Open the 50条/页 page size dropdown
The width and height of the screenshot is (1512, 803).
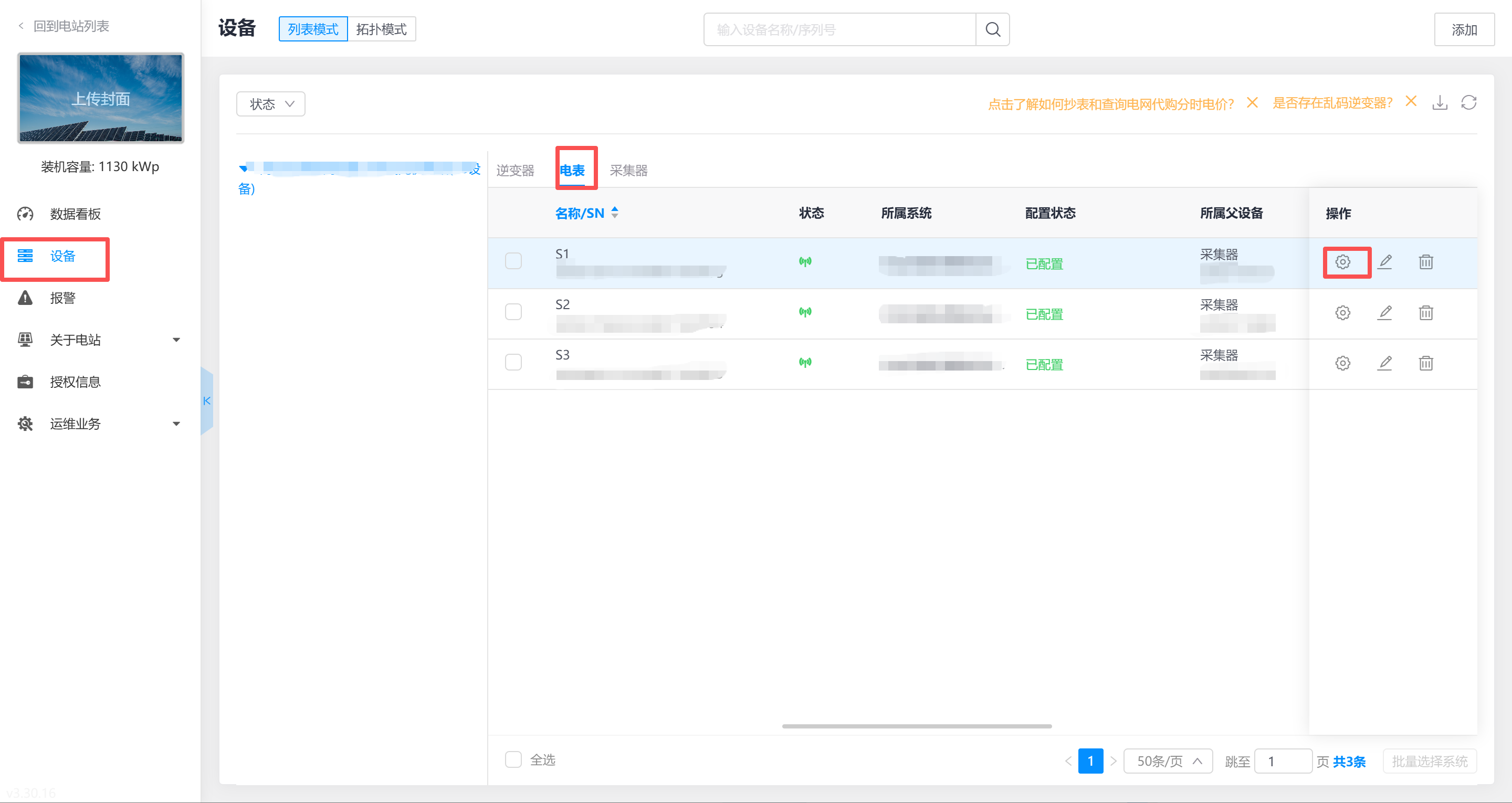1168,762
